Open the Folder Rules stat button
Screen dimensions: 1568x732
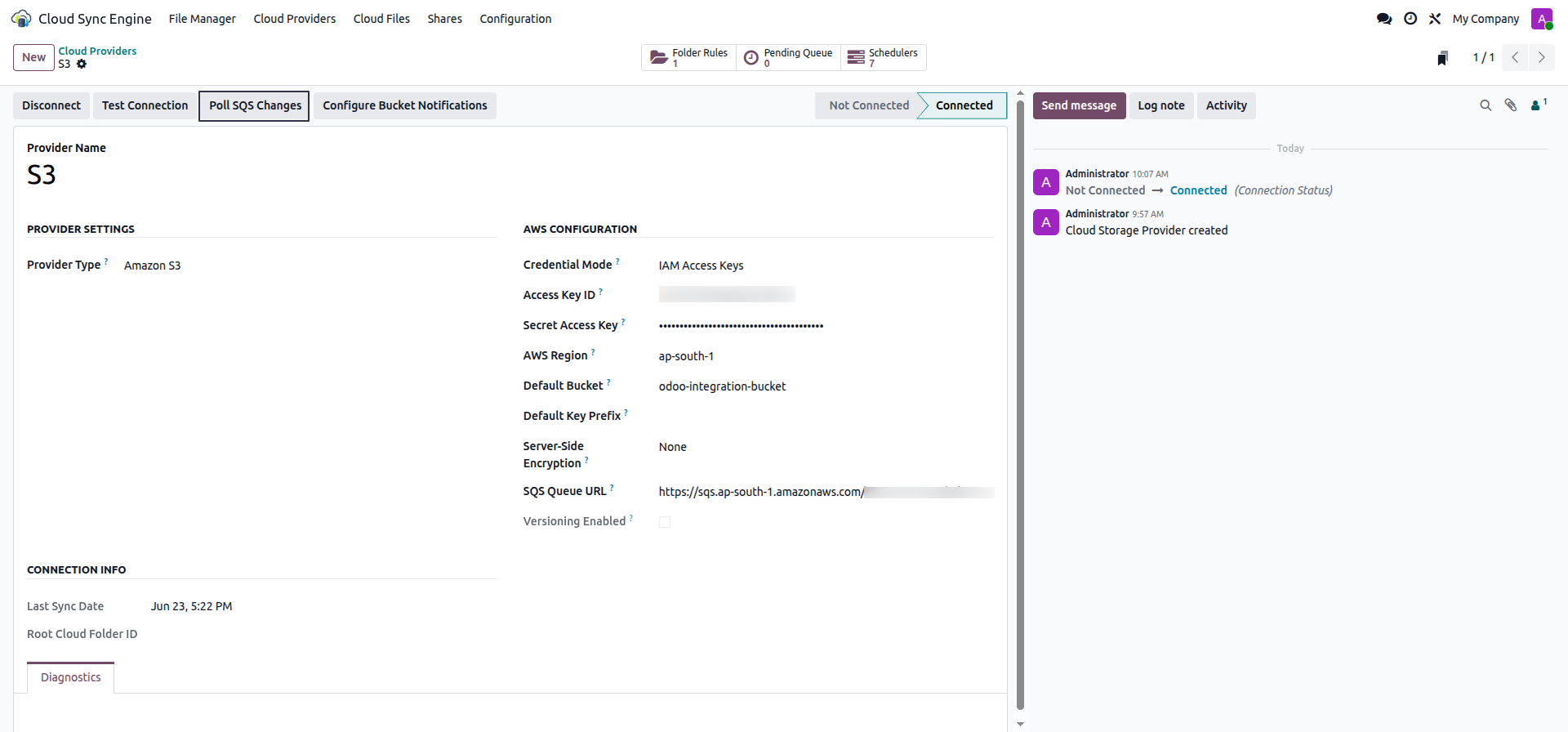[689, 57]
